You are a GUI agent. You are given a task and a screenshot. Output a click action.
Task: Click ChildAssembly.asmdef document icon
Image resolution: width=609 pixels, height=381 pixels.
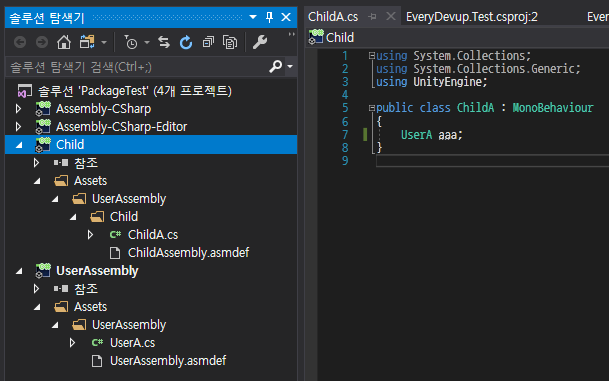(x=115, y=253)
